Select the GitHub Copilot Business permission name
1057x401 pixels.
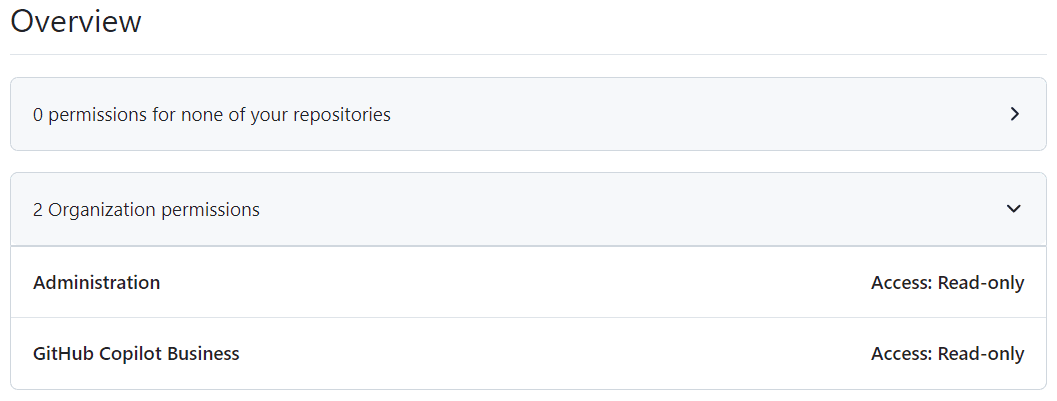pyautogui.click(x=136, y=354)
